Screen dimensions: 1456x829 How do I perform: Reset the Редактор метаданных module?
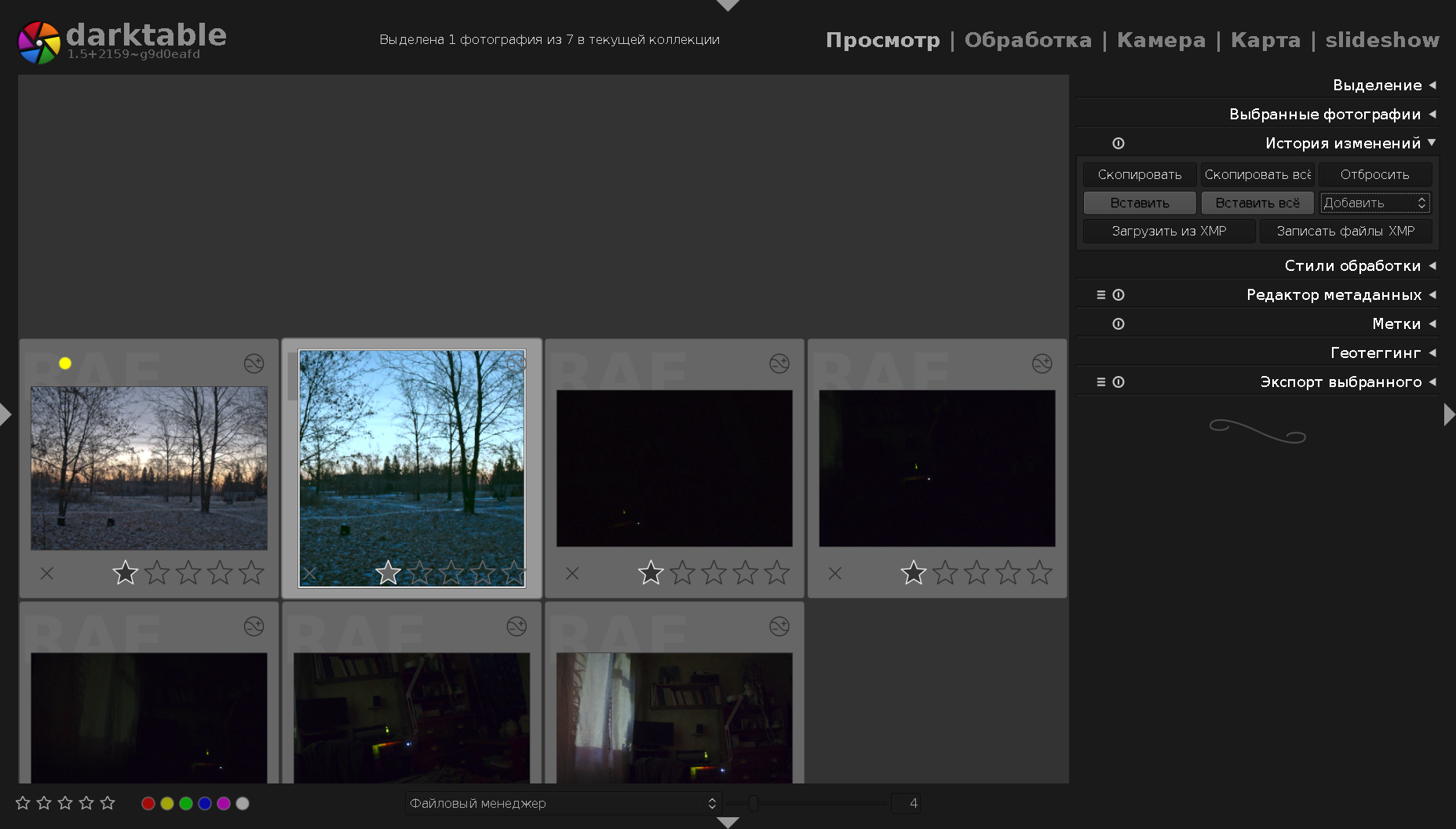click(x=1118, y=294)
